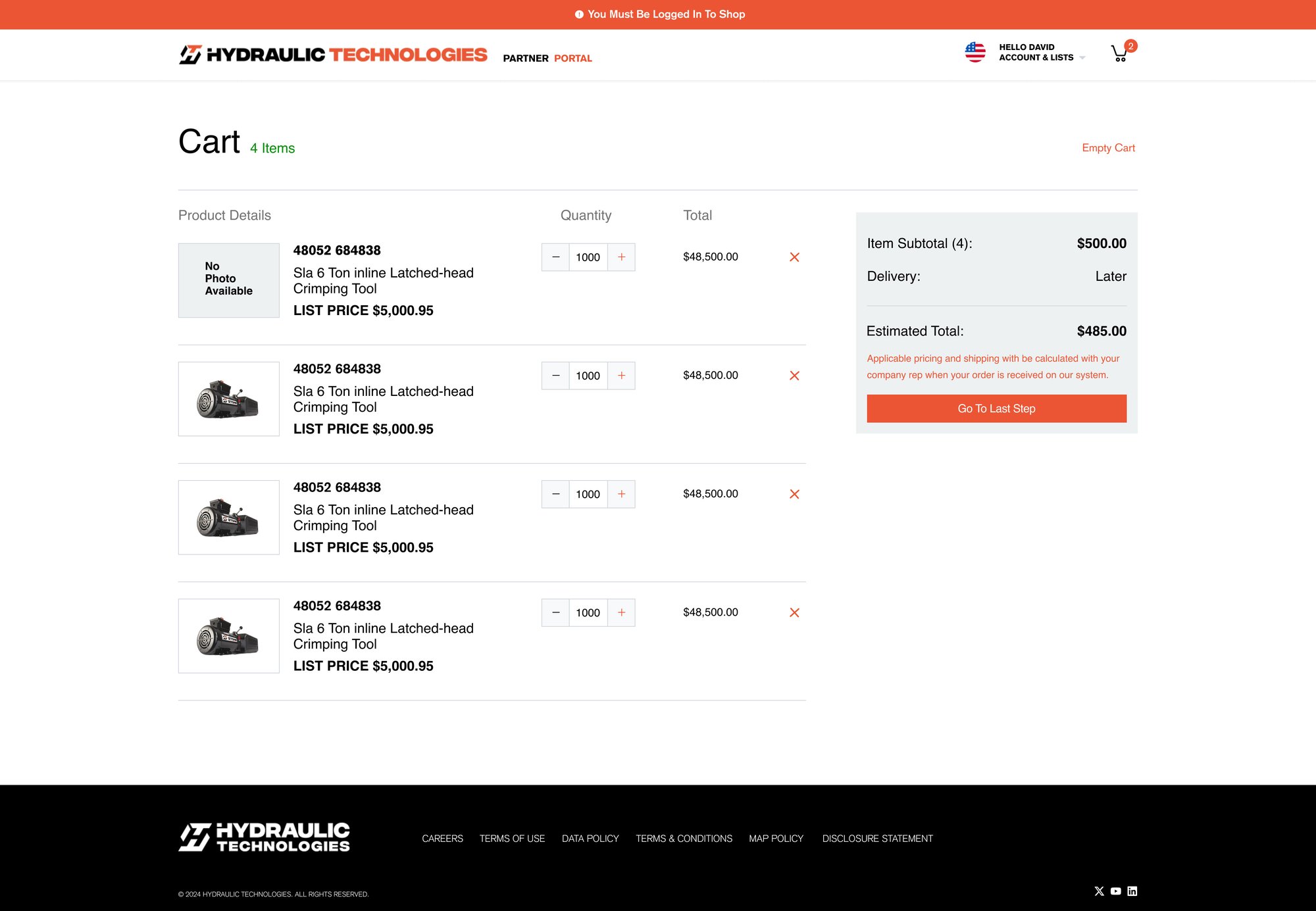Screen dimensions: 1316x911
Task: Click the Hydraulic Technologies header logo
Action: click(333, 55)
